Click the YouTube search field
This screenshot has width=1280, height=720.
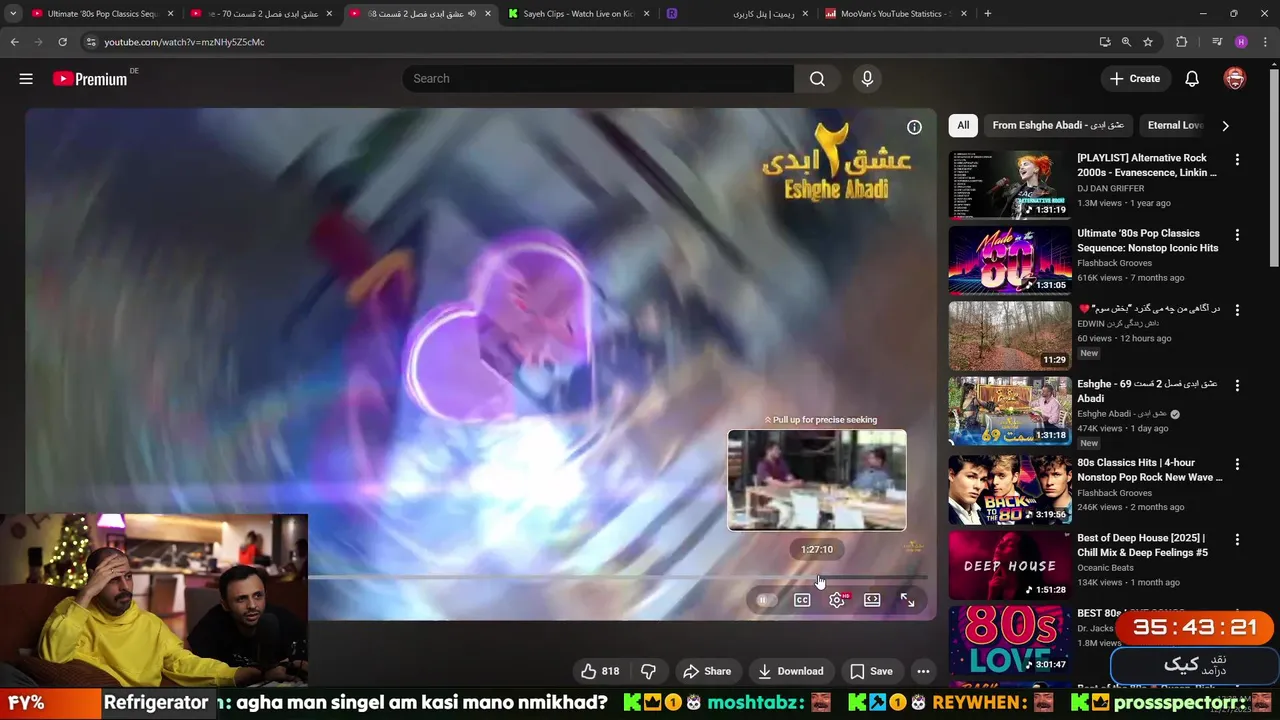point(598,79)
